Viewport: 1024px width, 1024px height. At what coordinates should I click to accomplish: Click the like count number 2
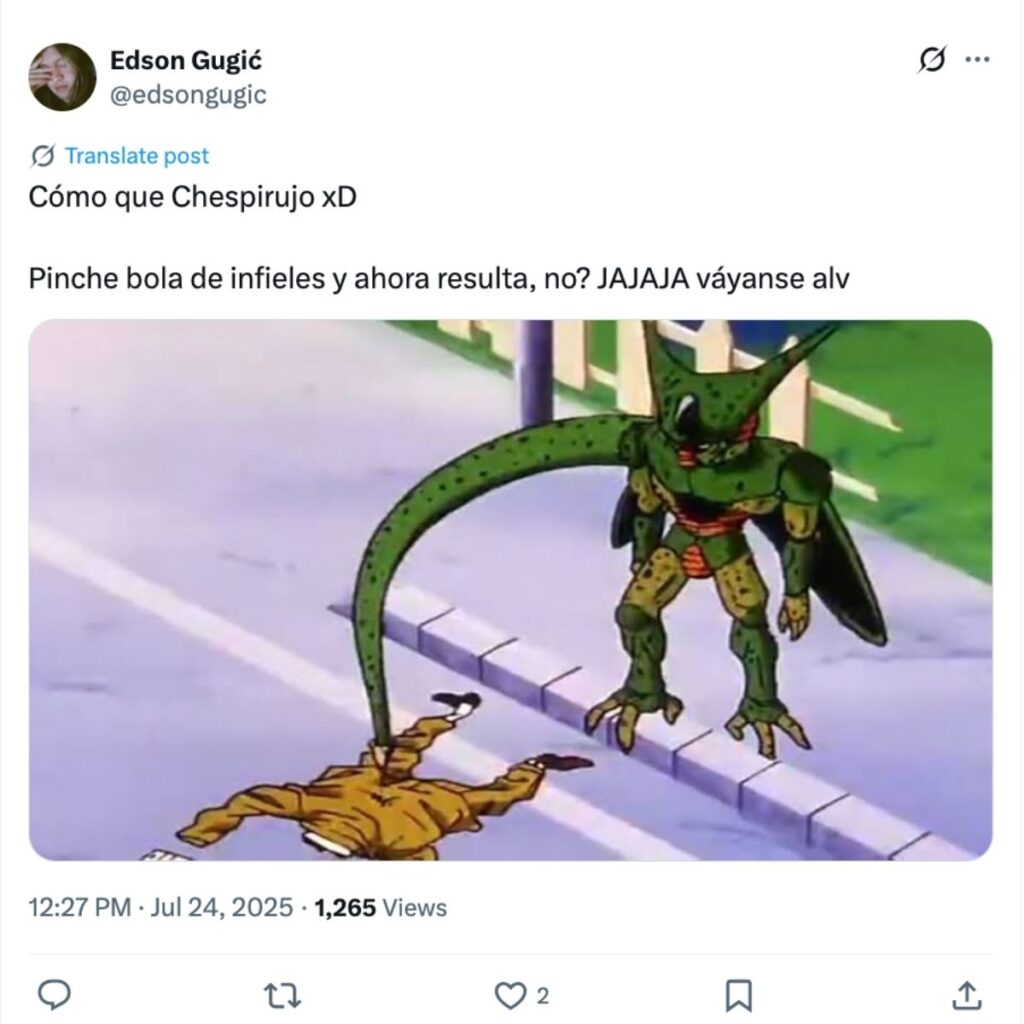[x=543, y=996]
